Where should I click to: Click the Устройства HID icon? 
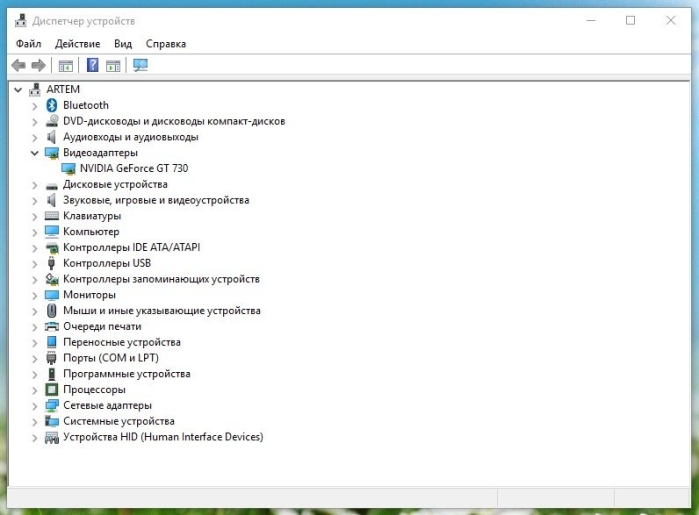pos(52,437)
